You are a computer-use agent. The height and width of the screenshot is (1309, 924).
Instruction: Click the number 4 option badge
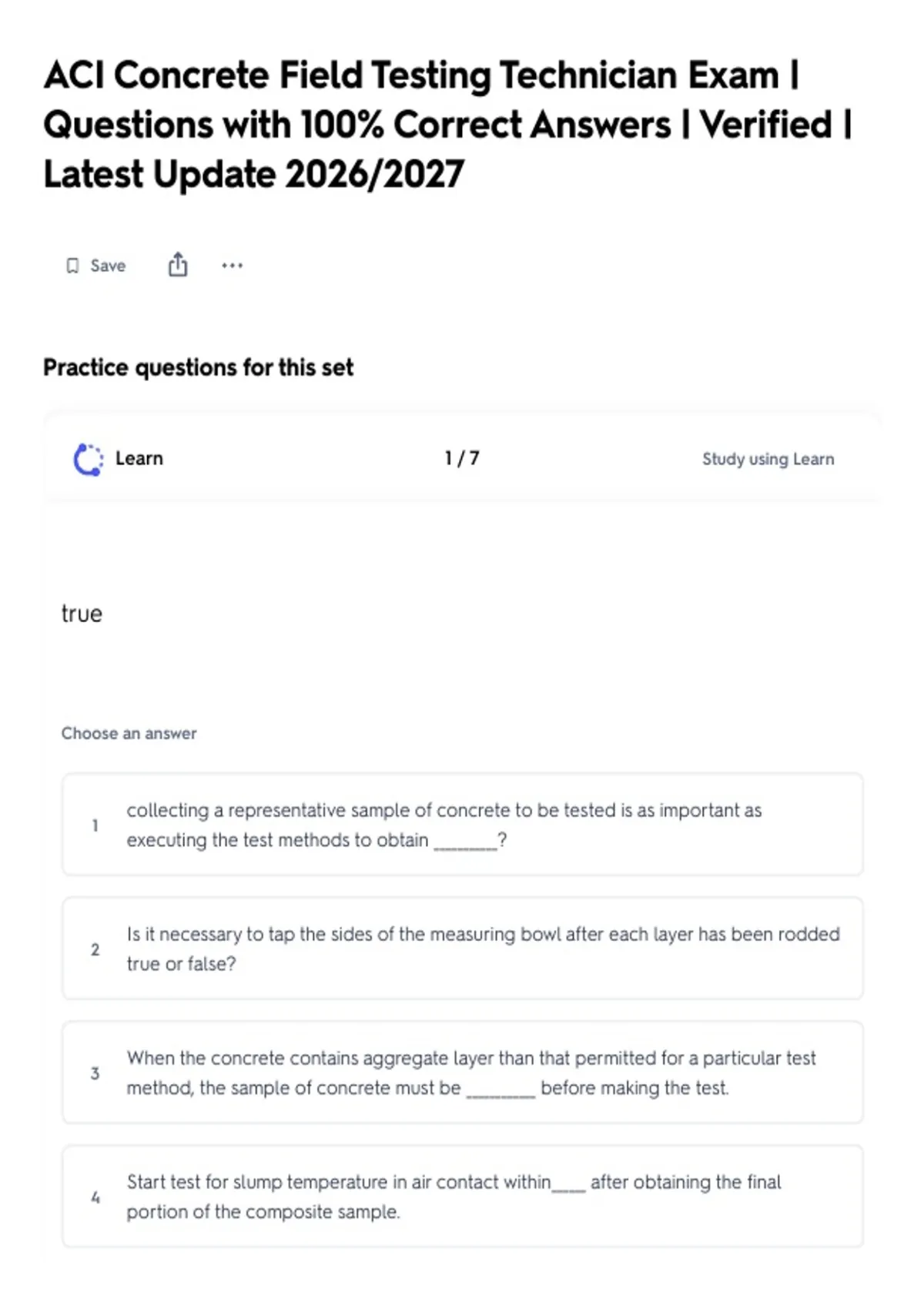coord(95,1197)
